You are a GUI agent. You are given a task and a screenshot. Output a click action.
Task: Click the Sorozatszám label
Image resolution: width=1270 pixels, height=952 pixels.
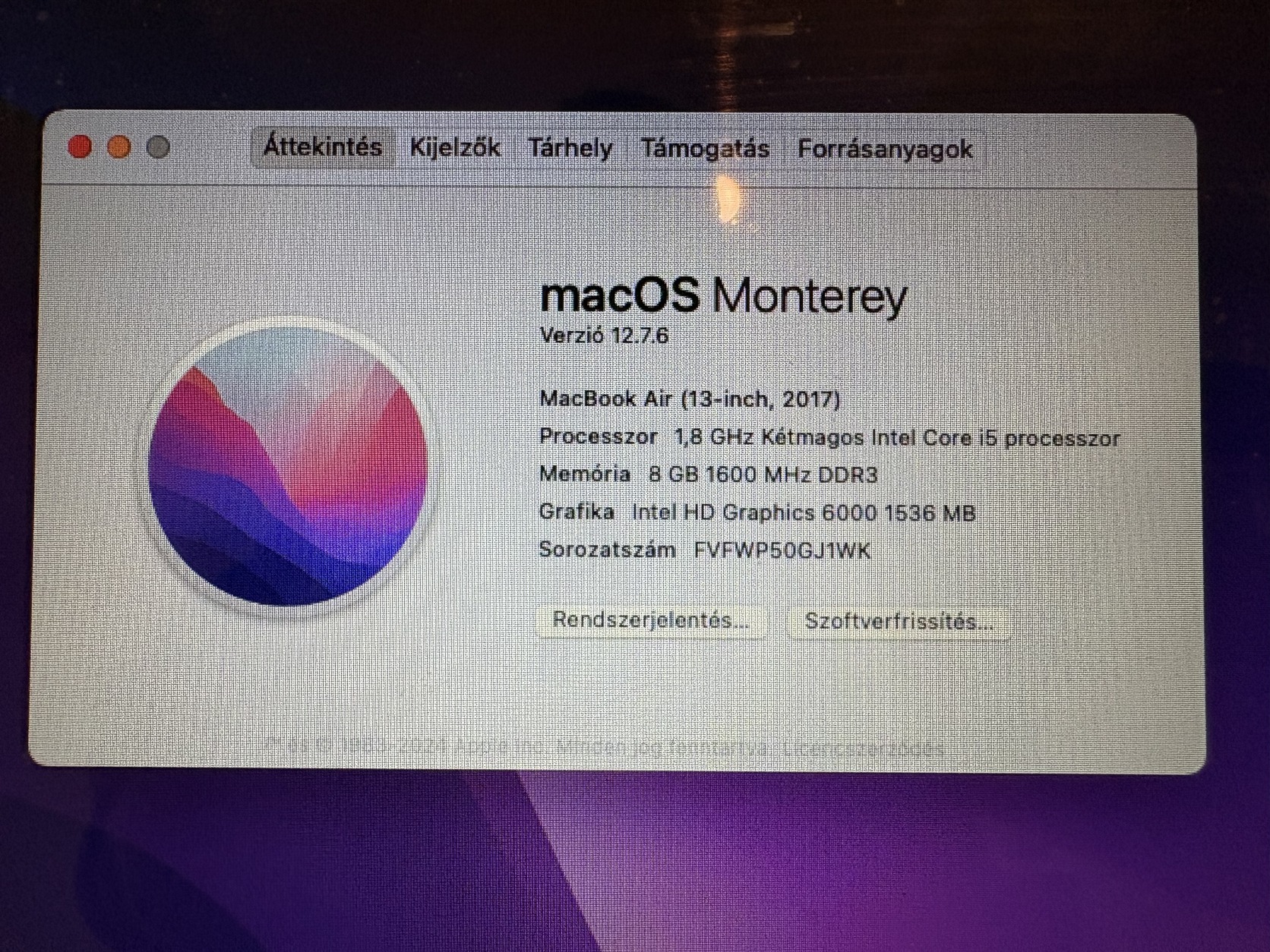coord(608,549)
